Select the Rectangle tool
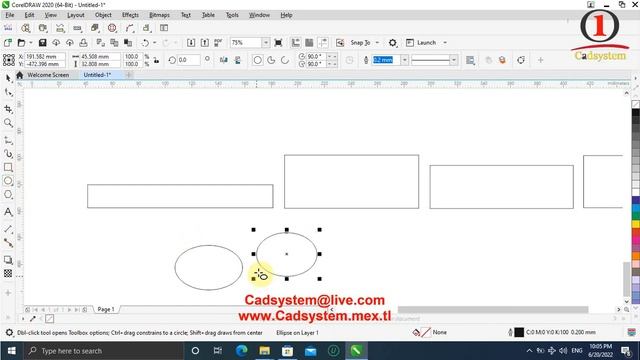The image size is (640, 360). pos(8,167)
